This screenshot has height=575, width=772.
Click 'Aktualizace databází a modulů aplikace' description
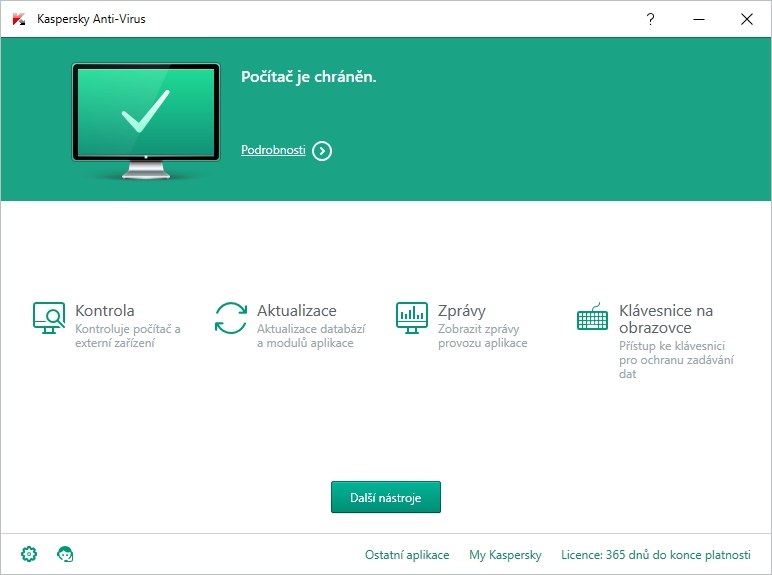(311, 336)
